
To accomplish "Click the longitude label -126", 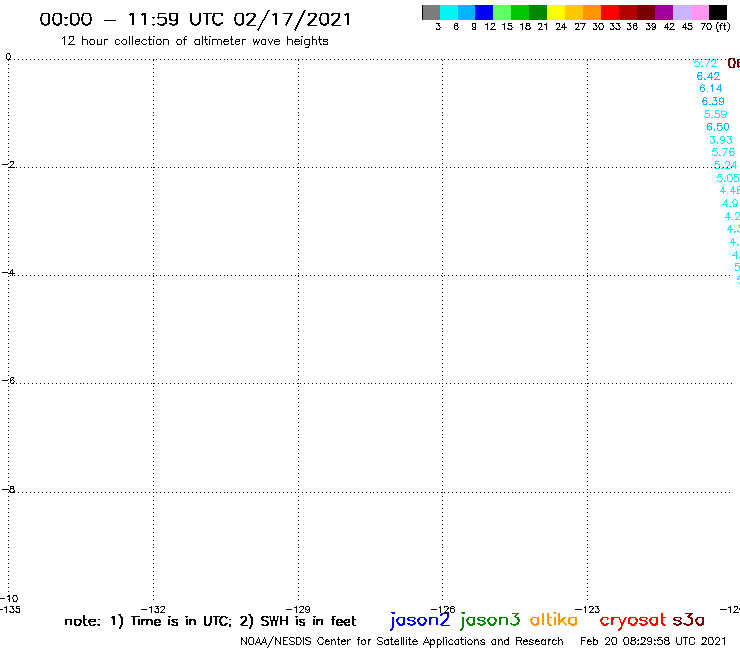I will pos(443,609).
